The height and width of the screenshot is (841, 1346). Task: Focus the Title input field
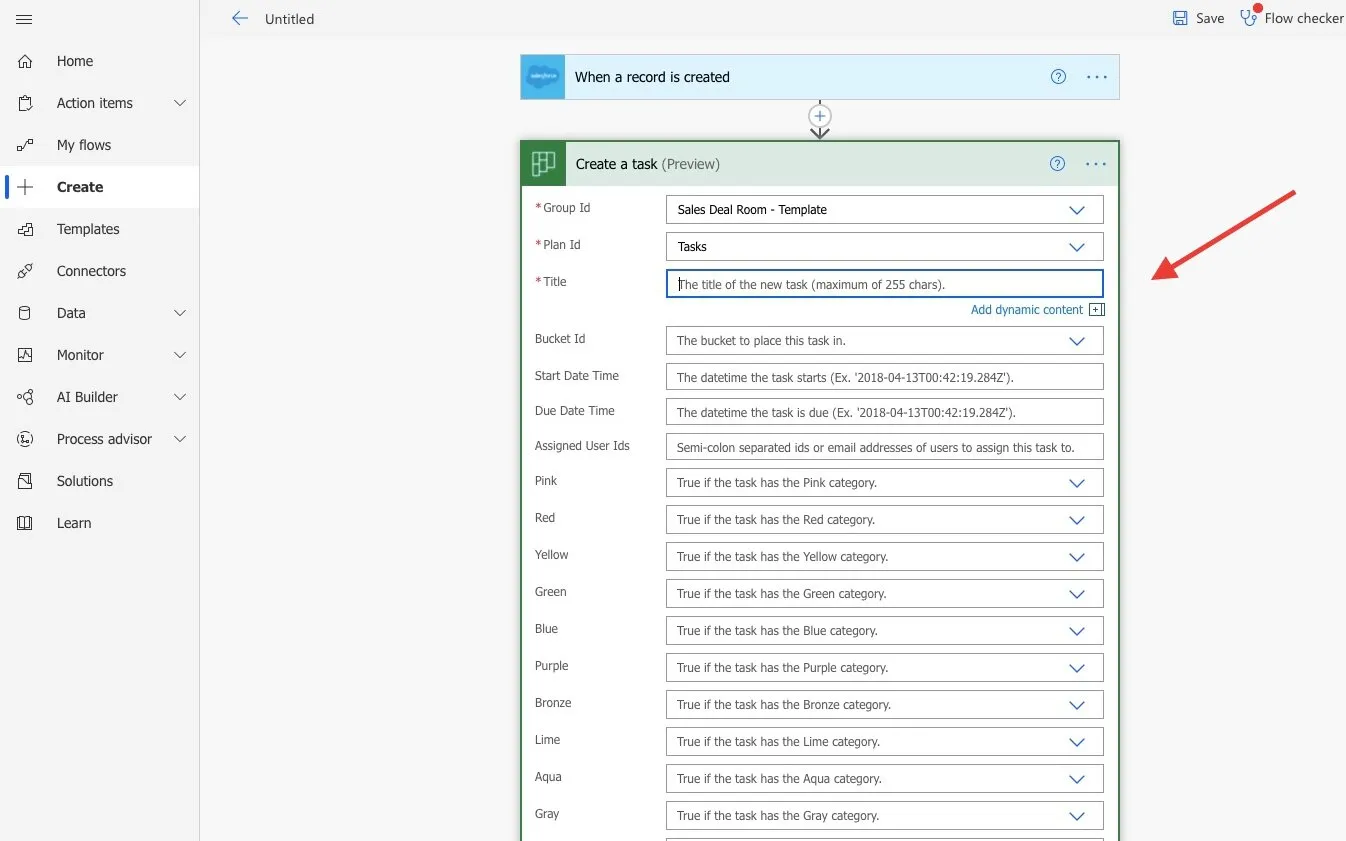885,284
